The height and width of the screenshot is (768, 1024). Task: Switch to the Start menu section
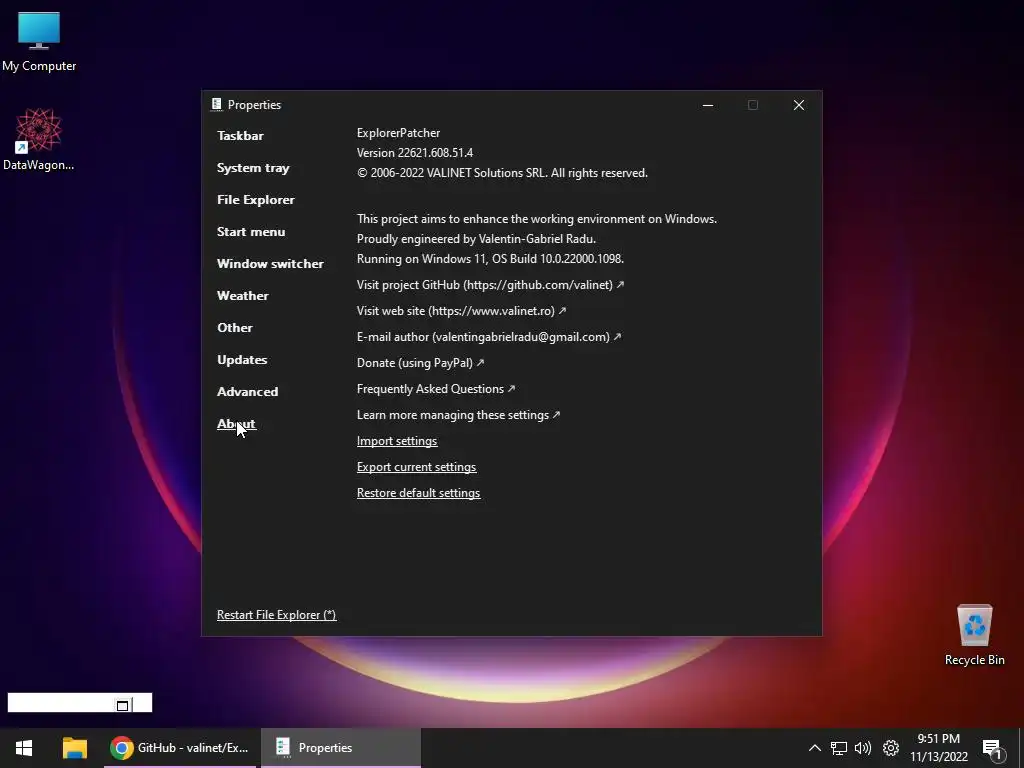[x=251, y=232]
